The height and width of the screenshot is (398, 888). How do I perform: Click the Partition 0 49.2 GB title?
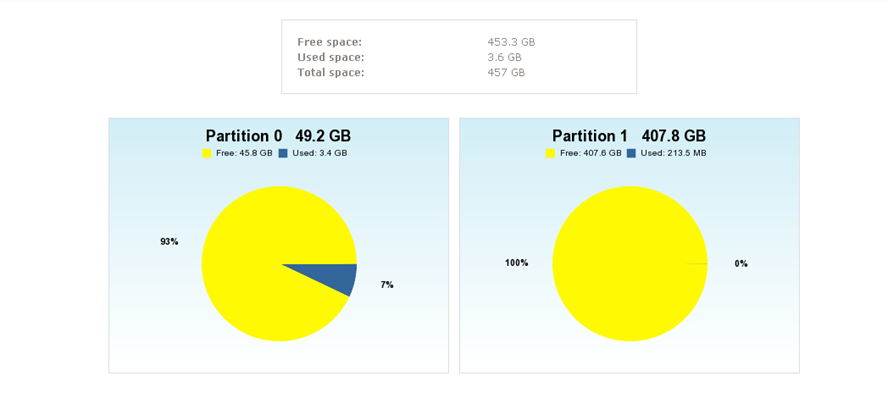278,136
